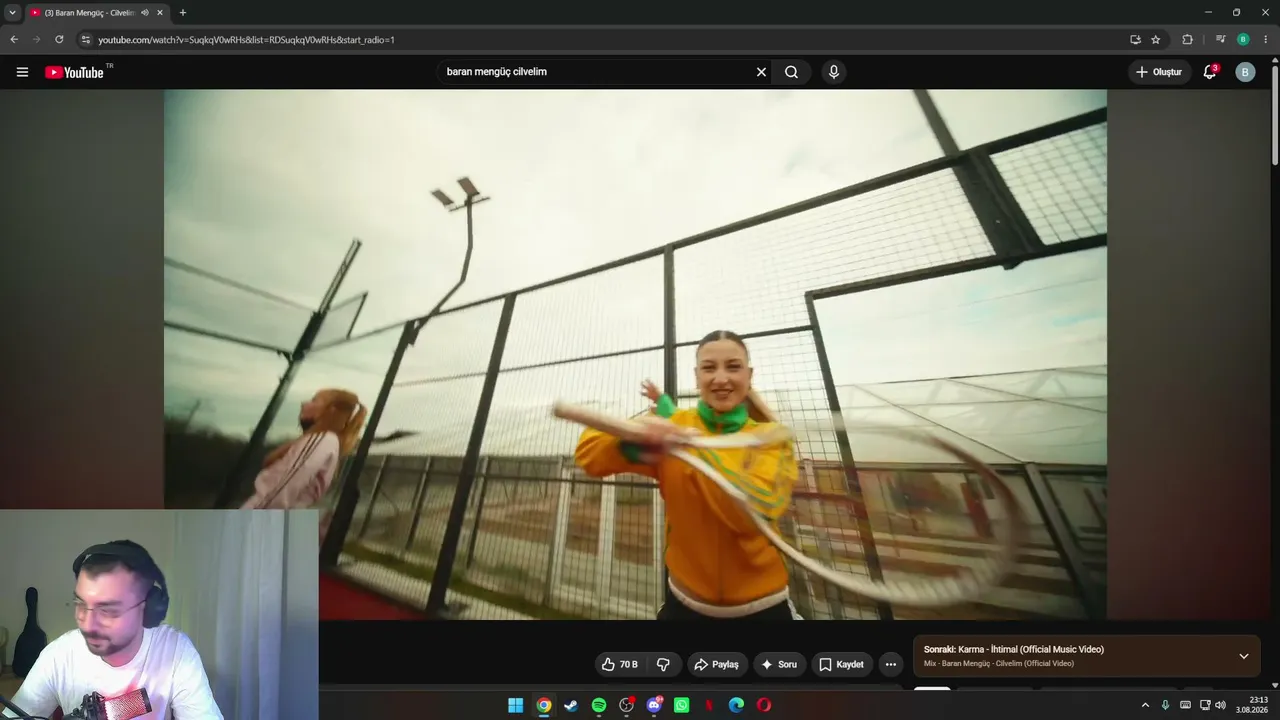Open a new browser tab
Viewport: 1280px width, 720px height.
tap(182, 13)
